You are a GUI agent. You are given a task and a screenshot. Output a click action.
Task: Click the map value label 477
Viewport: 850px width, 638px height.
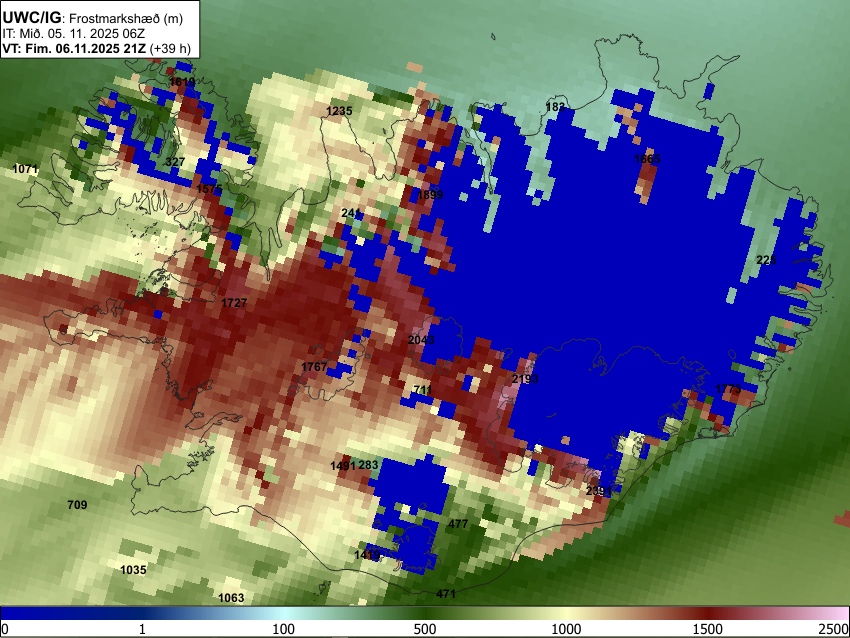point(458,524)
